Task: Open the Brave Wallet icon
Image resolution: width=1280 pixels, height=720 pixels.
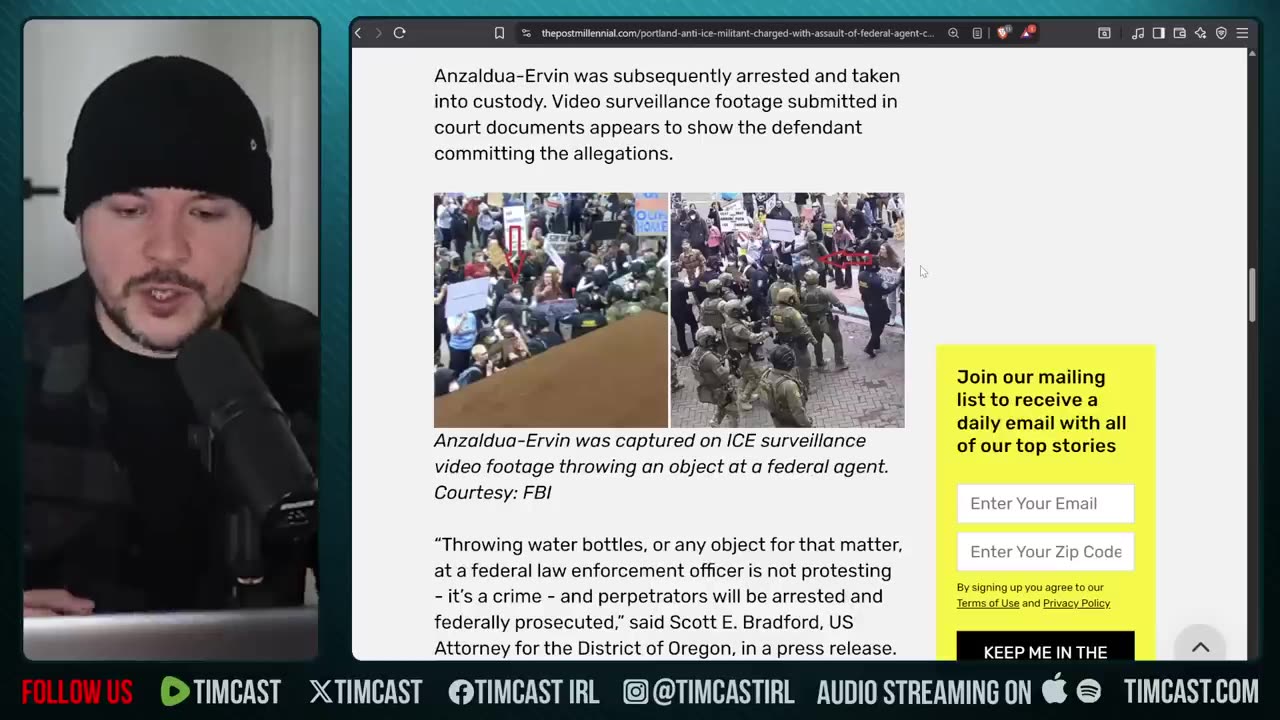Action: tap(1179, 33)
